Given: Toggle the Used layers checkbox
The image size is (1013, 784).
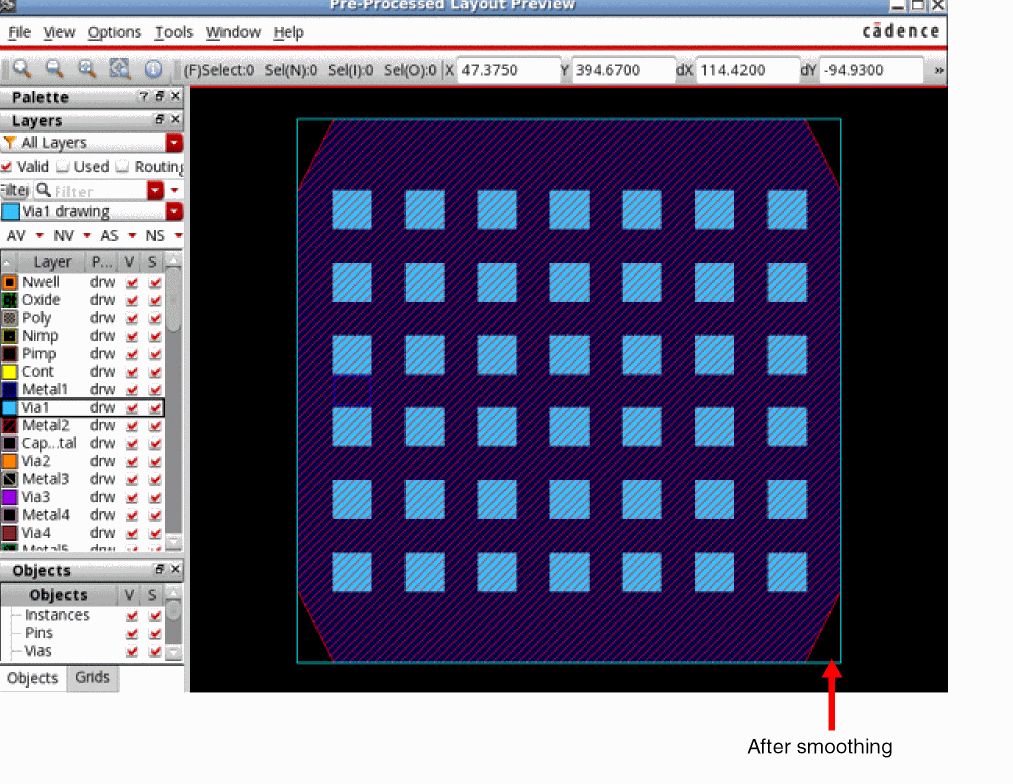Looking at the screenshot, I should click(x=63, y=167).
